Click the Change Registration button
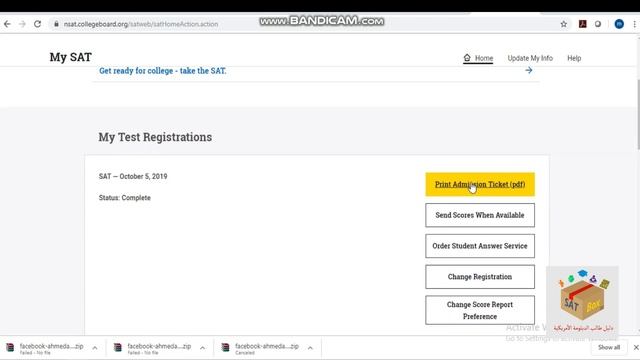 point(480,277)
